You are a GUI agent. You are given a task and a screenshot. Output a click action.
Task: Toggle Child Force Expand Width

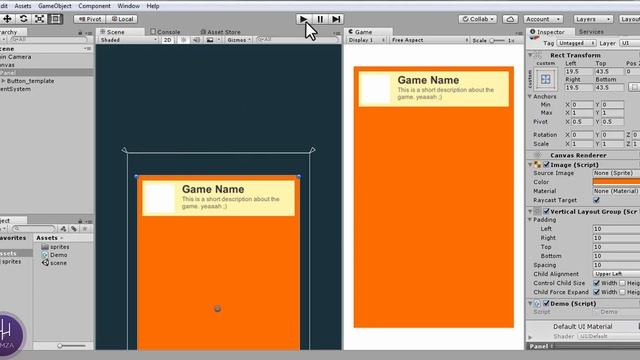pos(596,292)
